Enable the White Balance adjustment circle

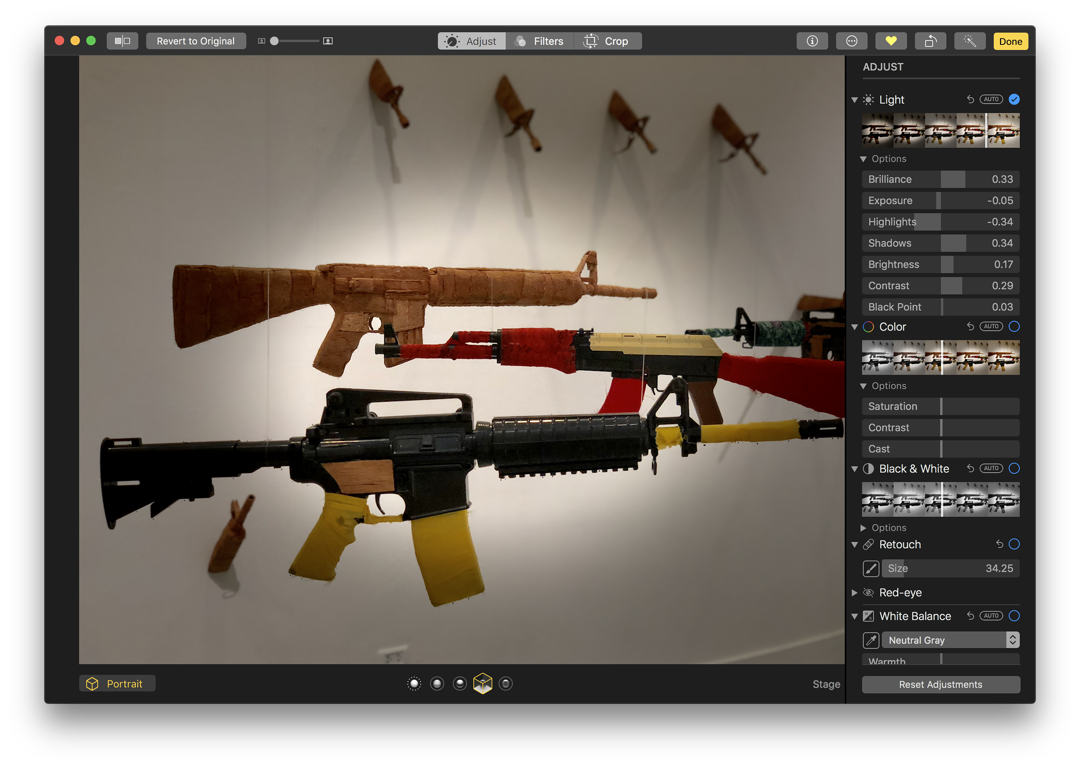1014,616
